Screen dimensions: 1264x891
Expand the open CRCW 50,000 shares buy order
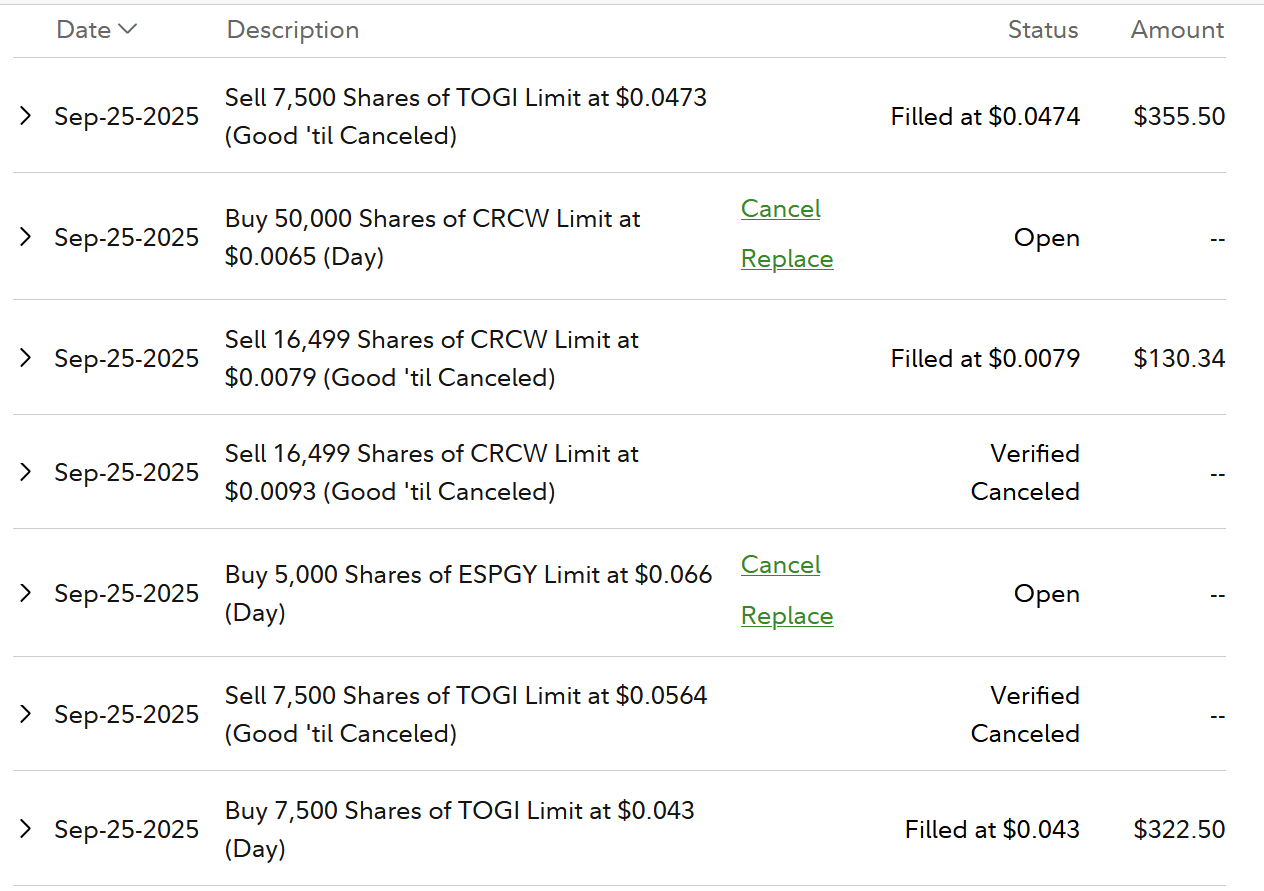click(x=26, y=237)
